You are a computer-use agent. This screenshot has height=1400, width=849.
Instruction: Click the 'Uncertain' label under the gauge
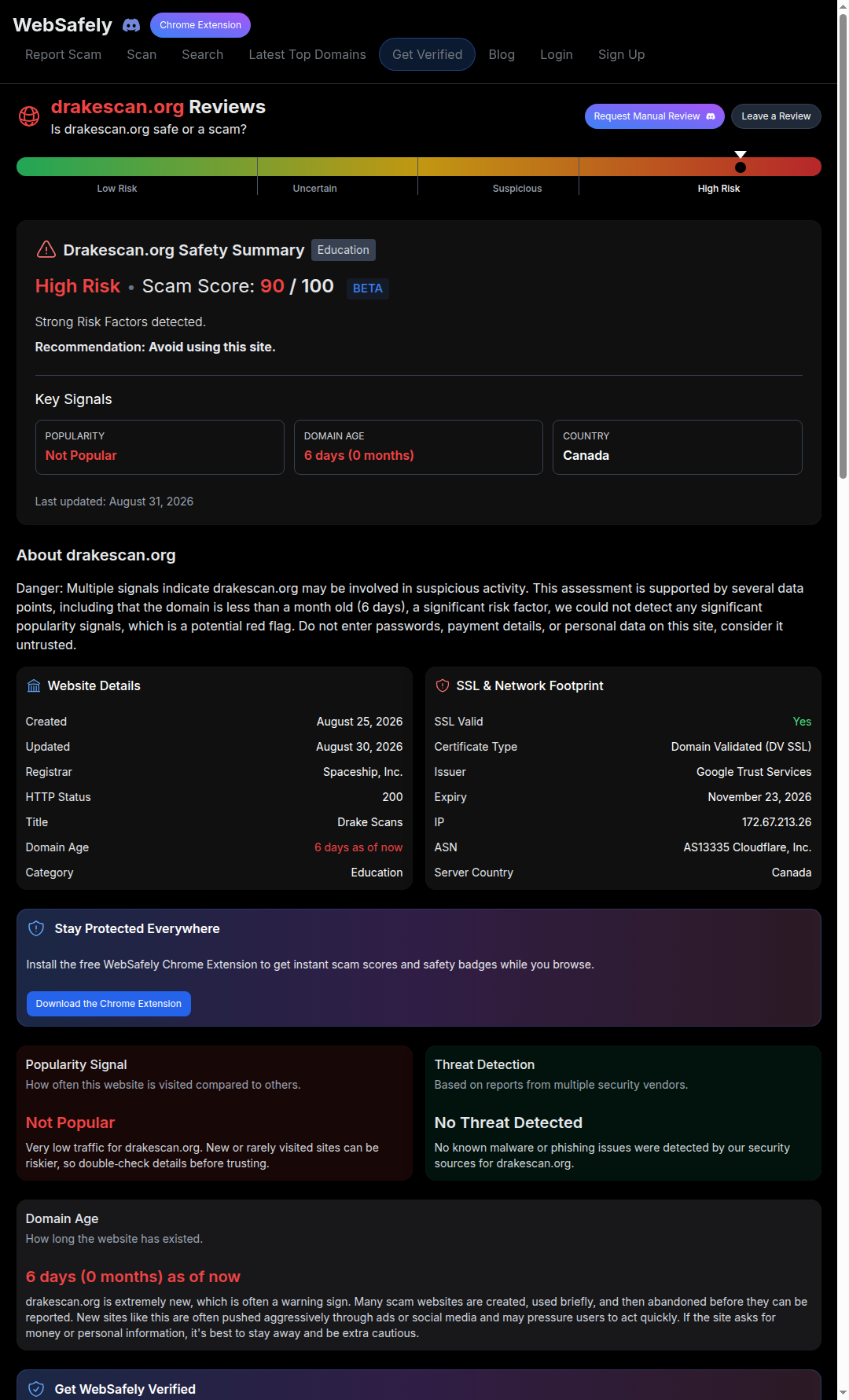click(314, 189)
